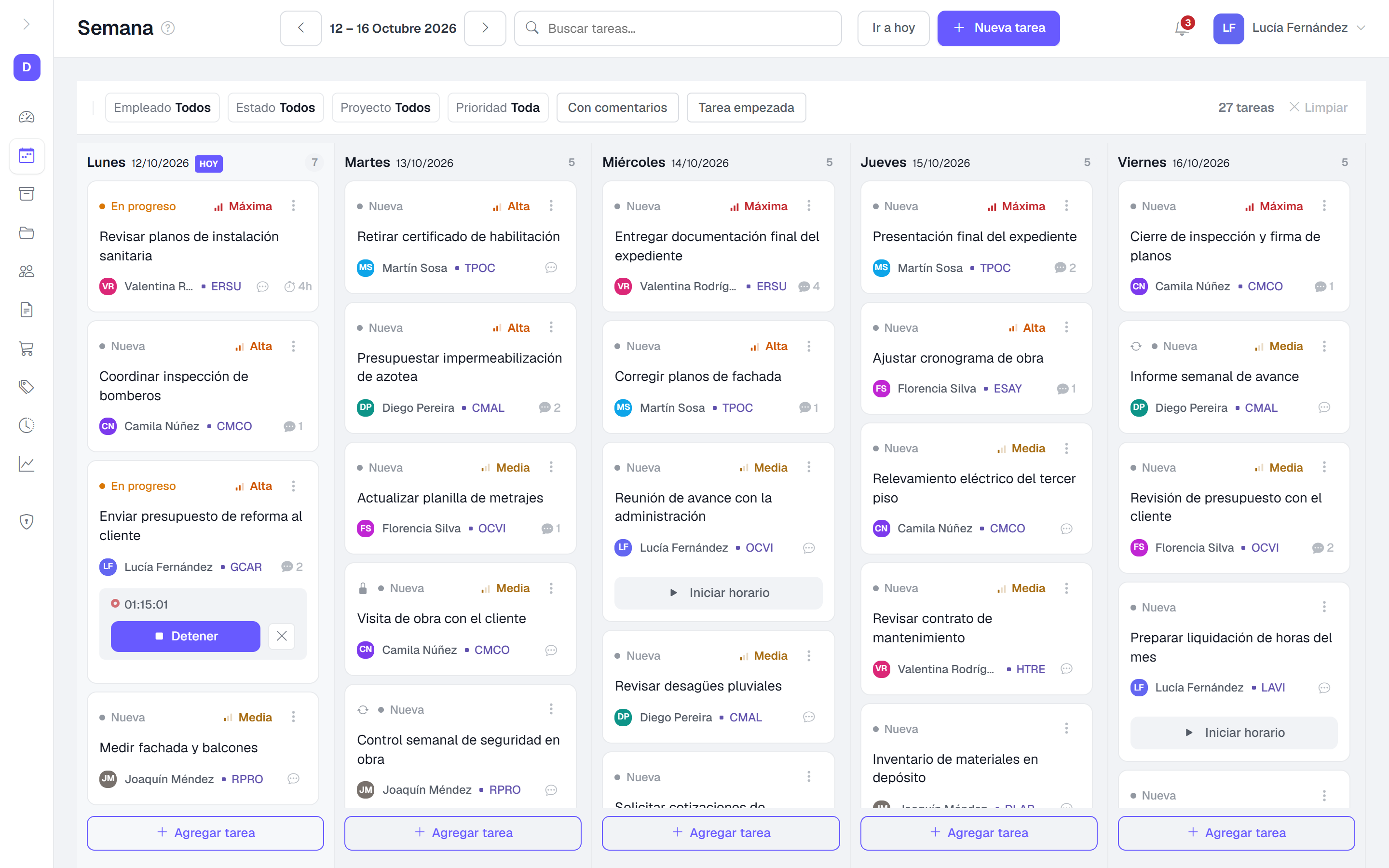Open the weekly calendar sidebar icon
This screenshot has width=1389, height=868.
pos(27,156)
